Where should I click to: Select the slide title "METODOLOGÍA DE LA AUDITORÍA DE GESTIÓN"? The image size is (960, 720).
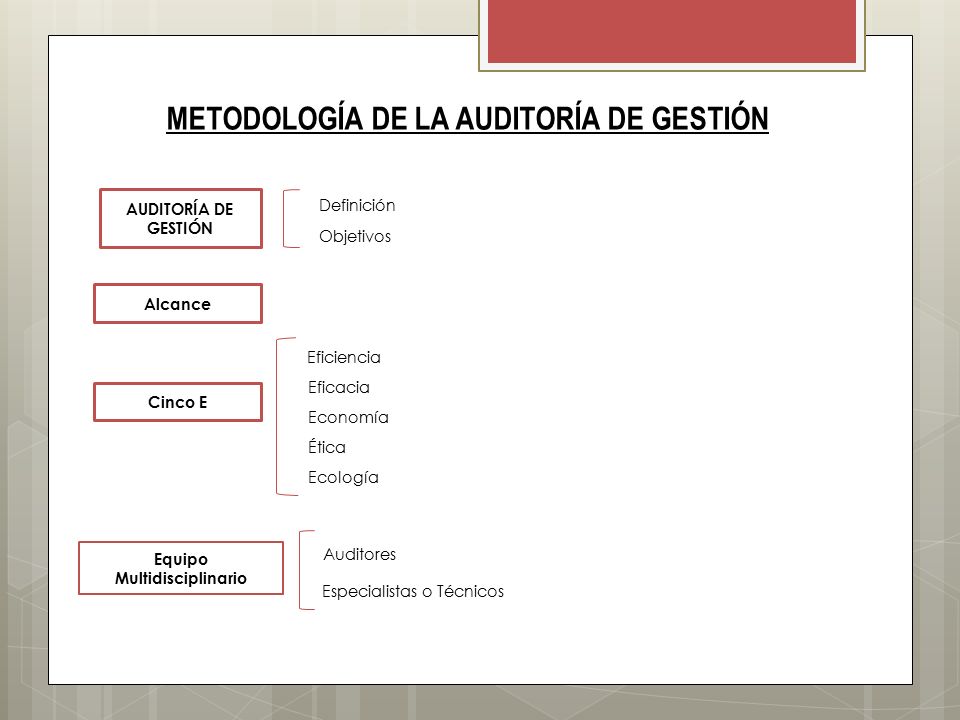(467, 119)
